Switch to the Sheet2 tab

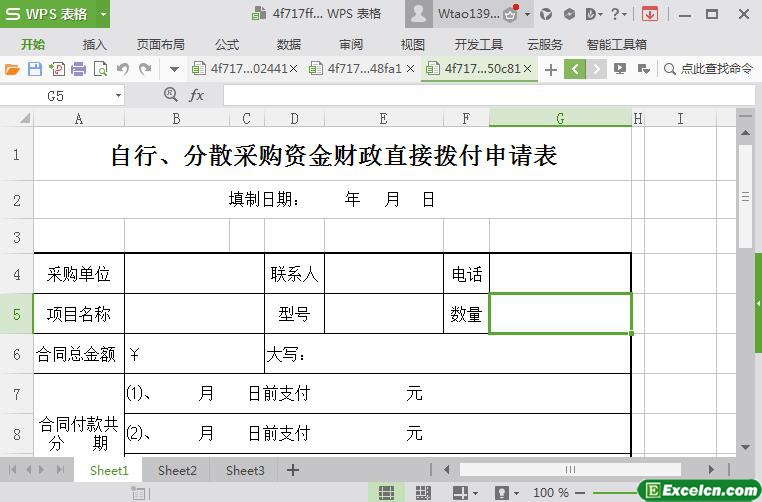tap(177, 470)
